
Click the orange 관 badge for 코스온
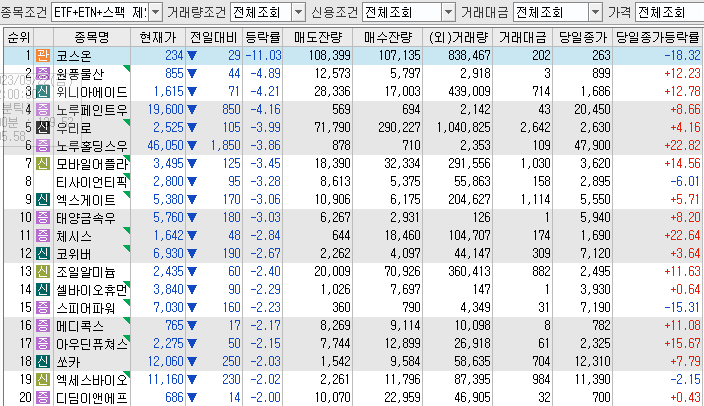[x=43, y=56]
